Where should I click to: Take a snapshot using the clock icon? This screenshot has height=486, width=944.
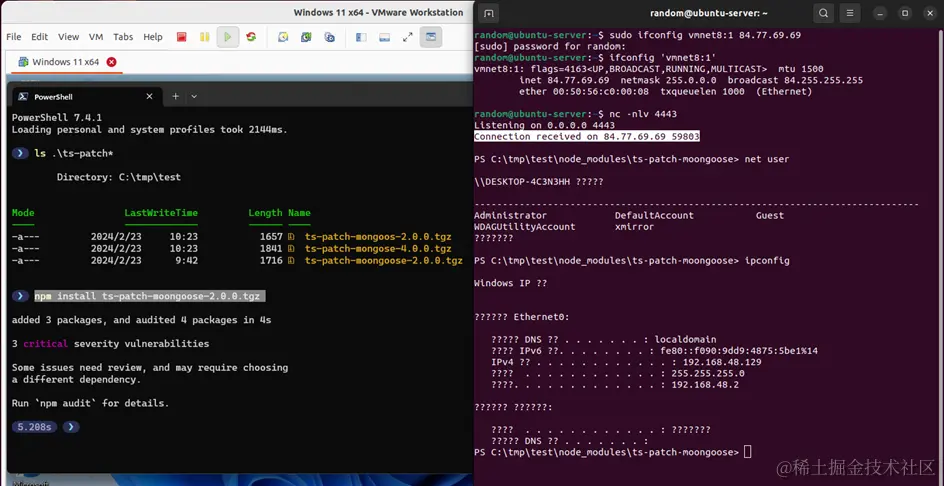pos(282,37)
